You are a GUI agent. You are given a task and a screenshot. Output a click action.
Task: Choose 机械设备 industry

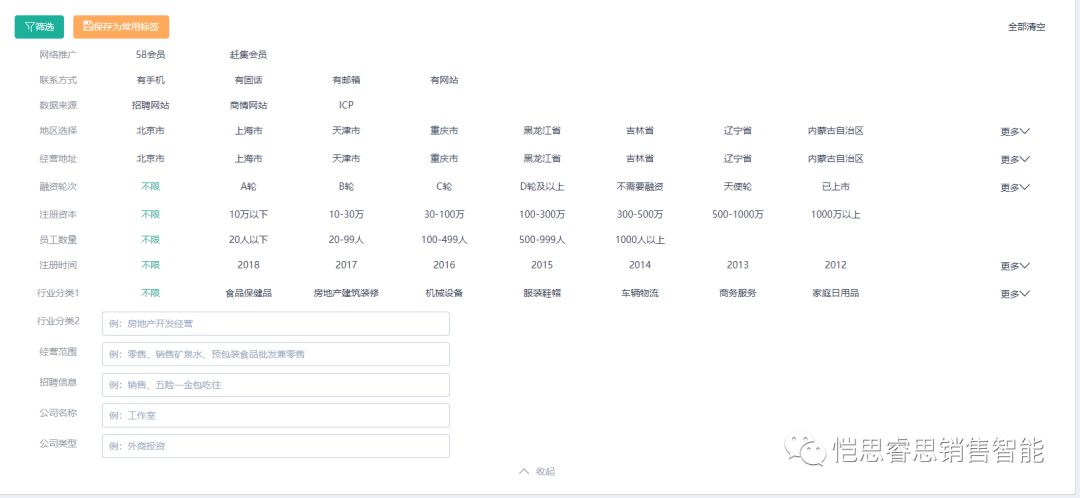tap(444, 293)
